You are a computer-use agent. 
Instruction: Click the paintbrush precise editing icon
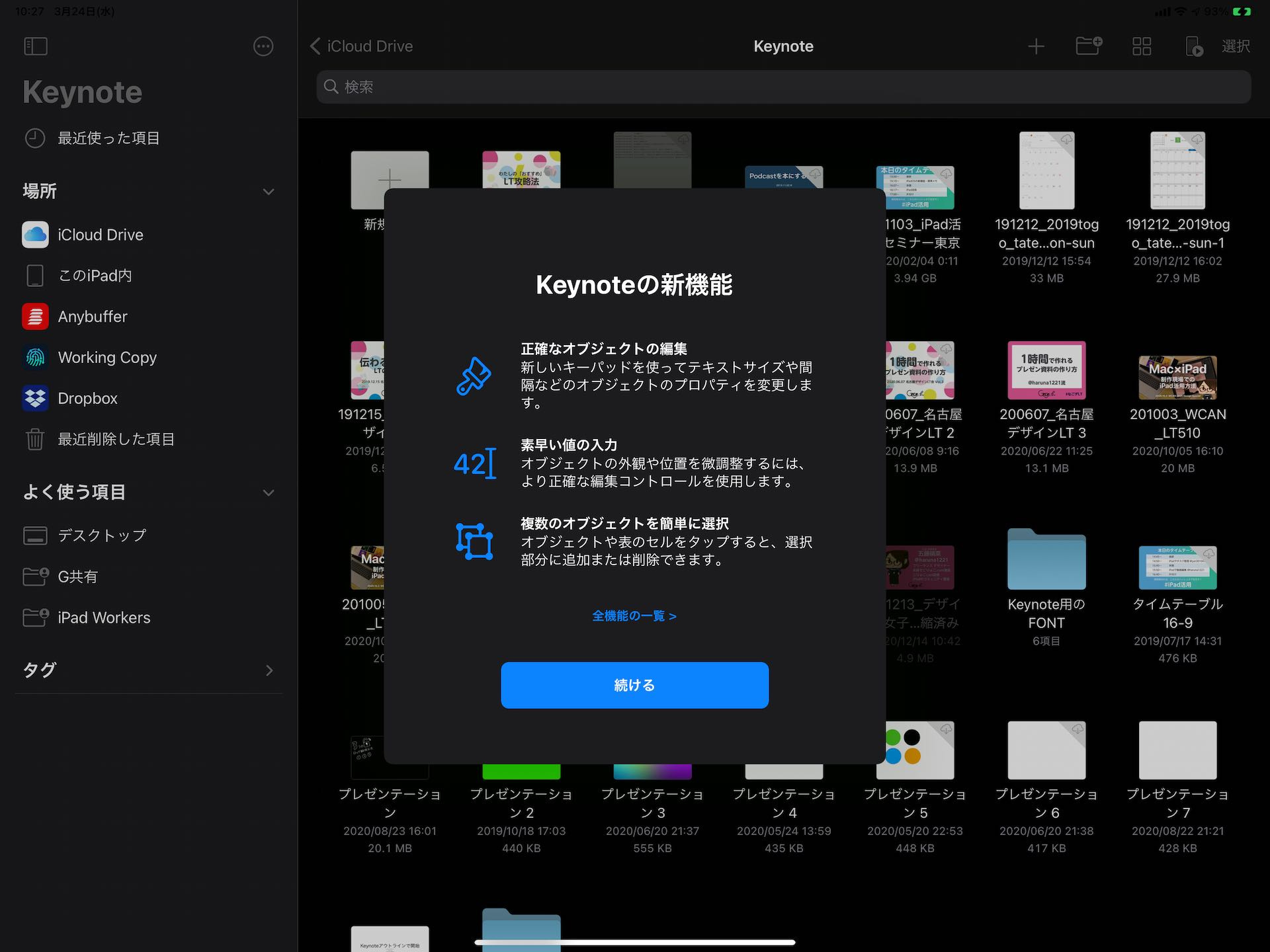click(x=474, y=376)
